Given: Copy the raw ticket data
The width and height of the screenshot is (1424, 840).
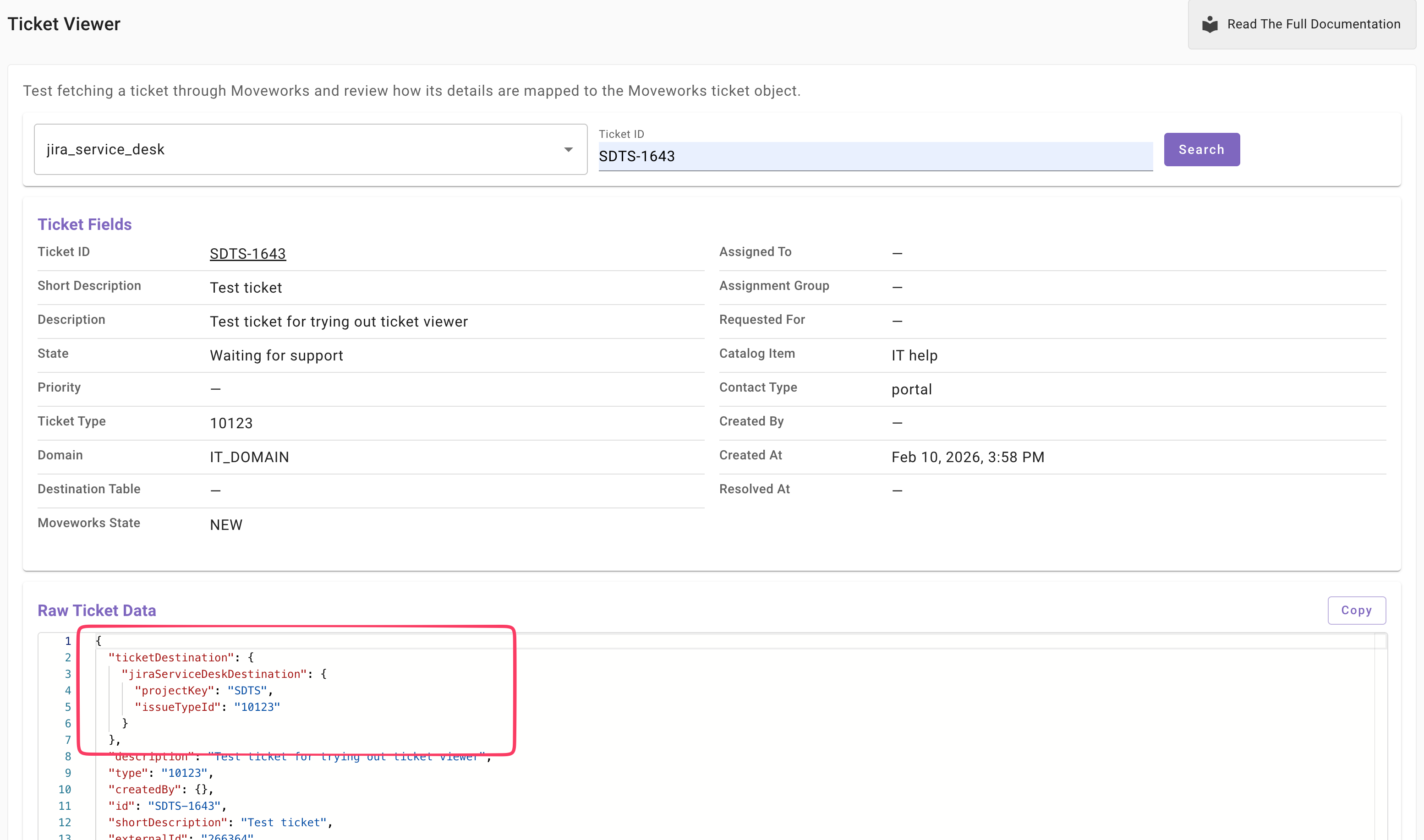Looking at the screenshot, I should (x=1356, y=610).
